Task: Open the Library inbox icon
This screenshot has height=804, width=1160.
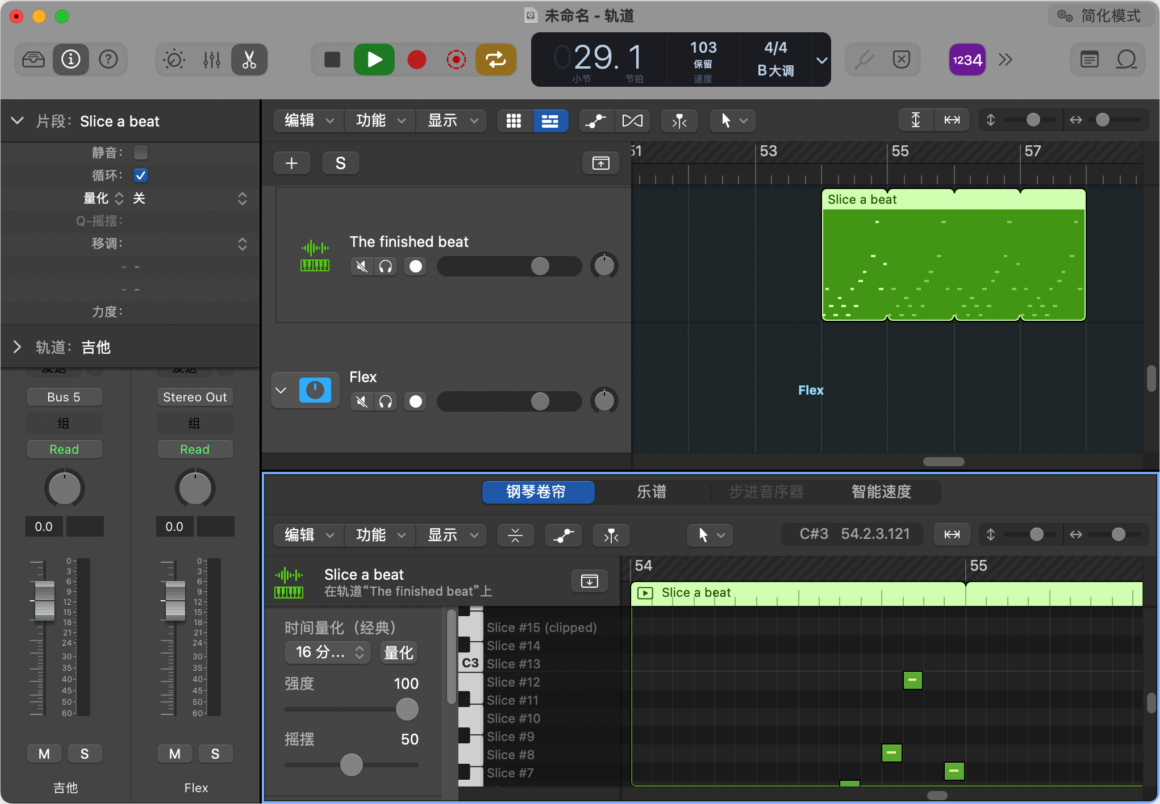Action: tap(33, 60)
